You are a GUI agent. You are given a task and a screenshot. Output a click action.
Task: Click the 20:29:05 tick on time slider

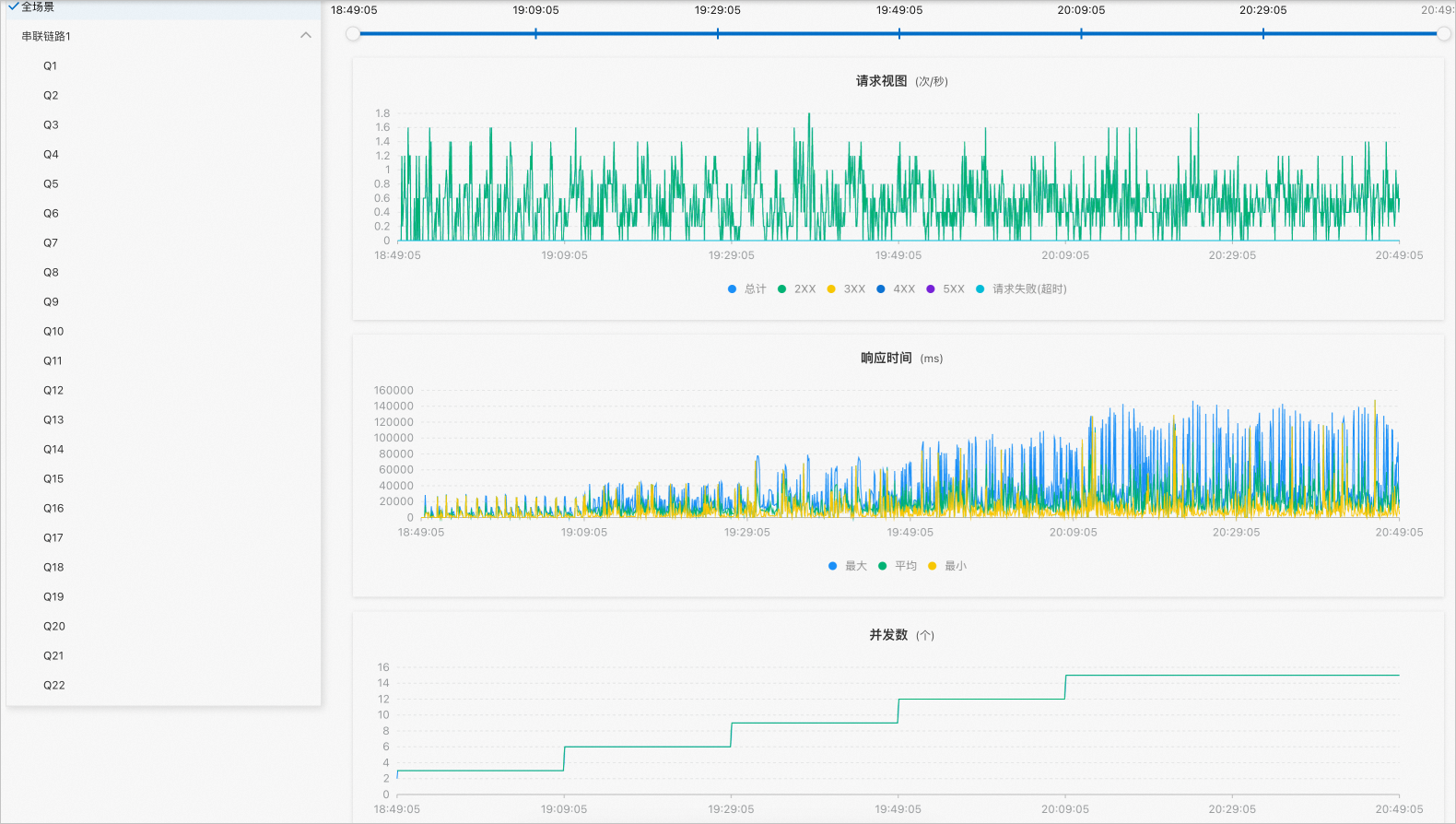point(1263,34)
